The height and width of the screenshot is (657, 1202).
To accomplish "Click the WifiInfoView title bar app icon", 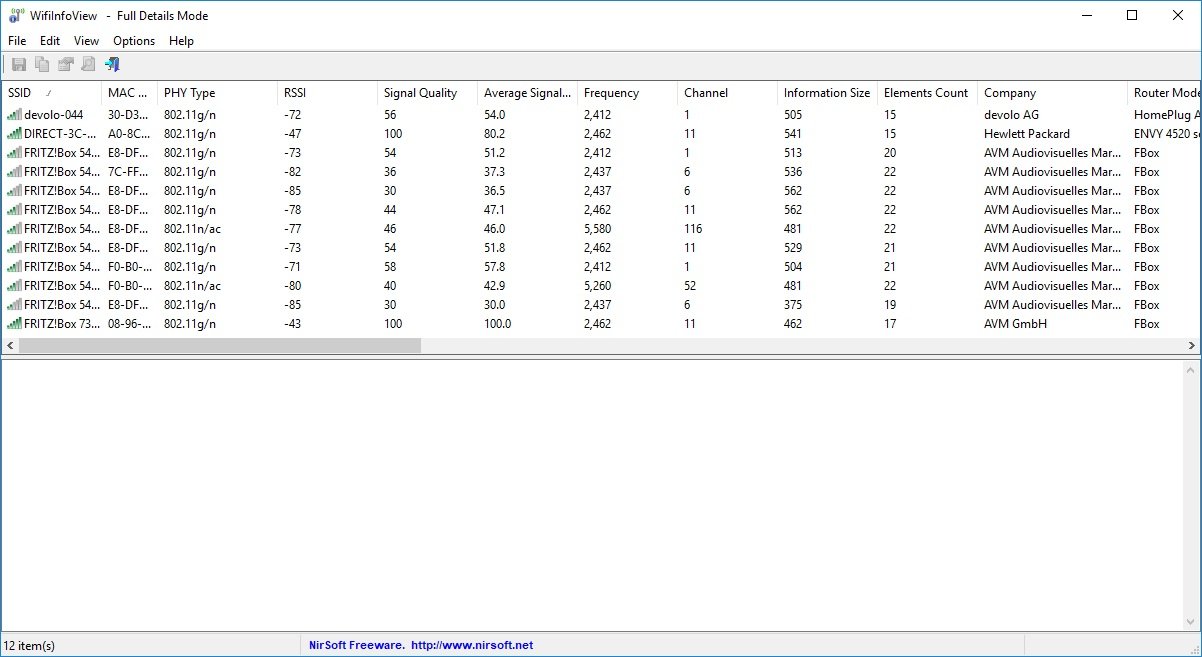I will click(15, 16).
